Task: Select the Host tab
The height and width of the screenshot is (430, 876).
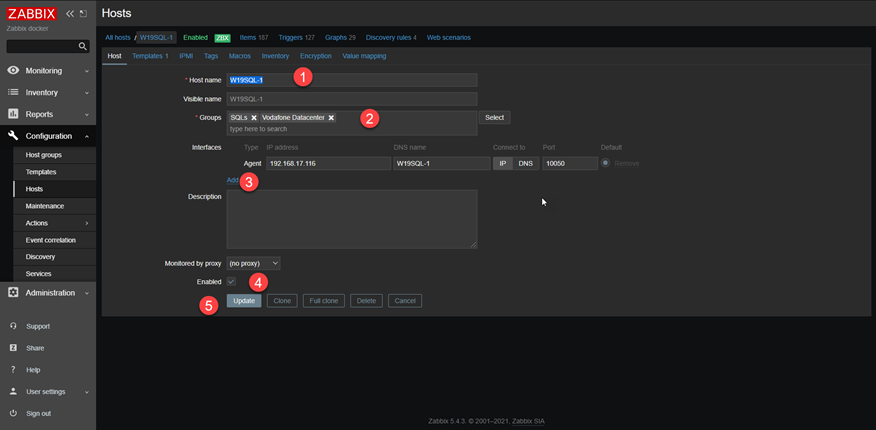Action: tap(115, 56)
